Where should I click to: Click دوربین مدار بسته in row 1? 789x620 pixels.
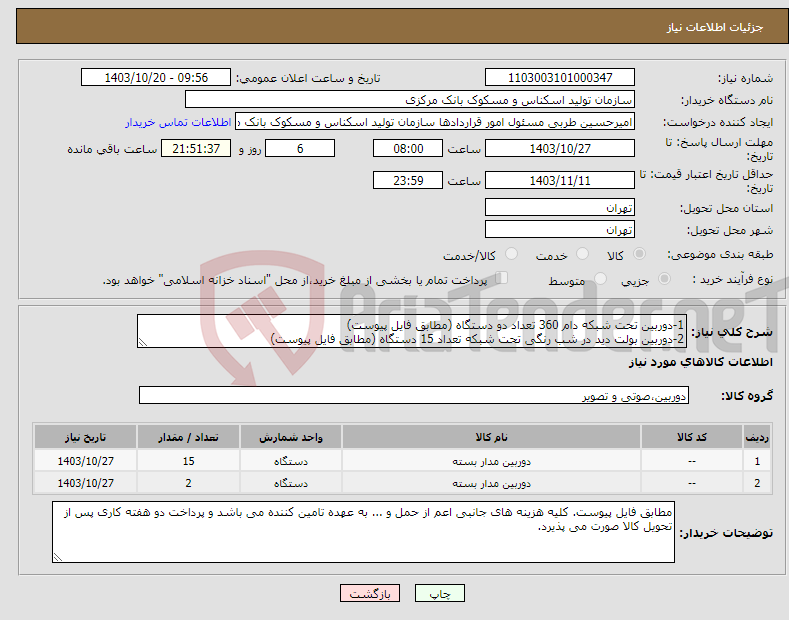(x=491, y=461)
